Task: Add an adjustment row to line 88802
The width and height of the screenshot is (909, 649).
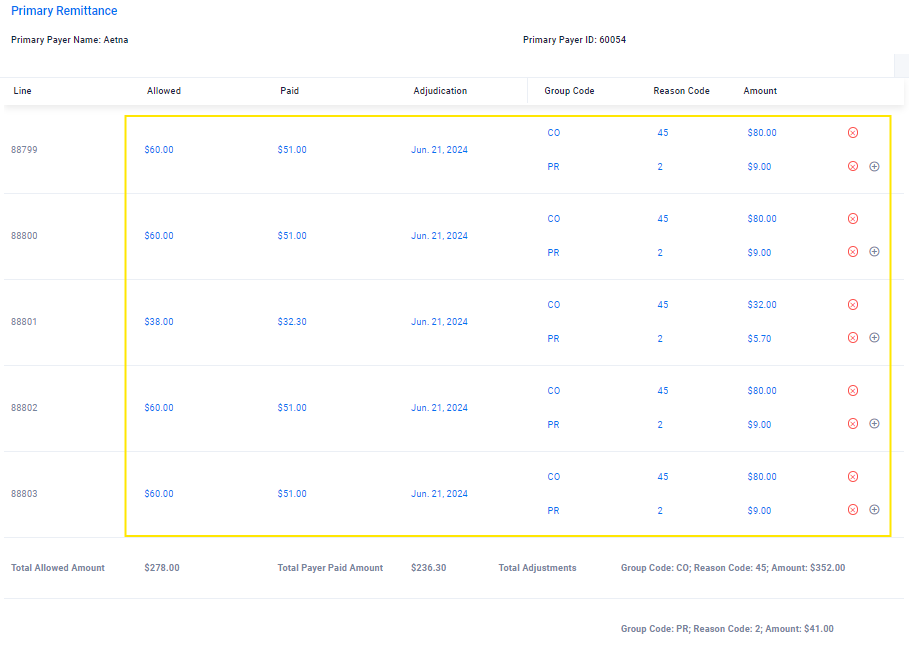Action: pos(874,424)
